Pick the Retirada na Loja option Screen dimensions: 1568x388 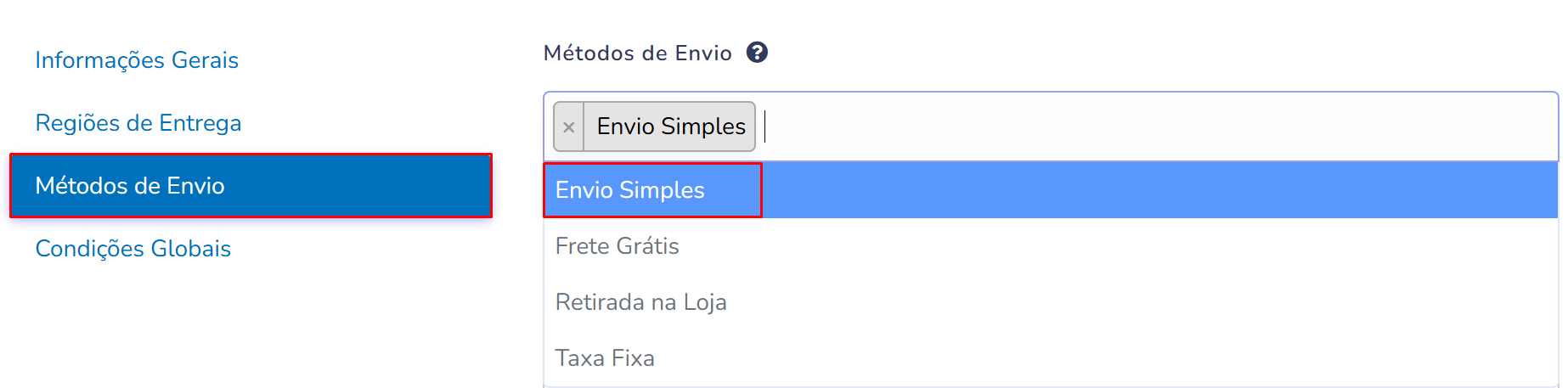click(x=641, y=302)
